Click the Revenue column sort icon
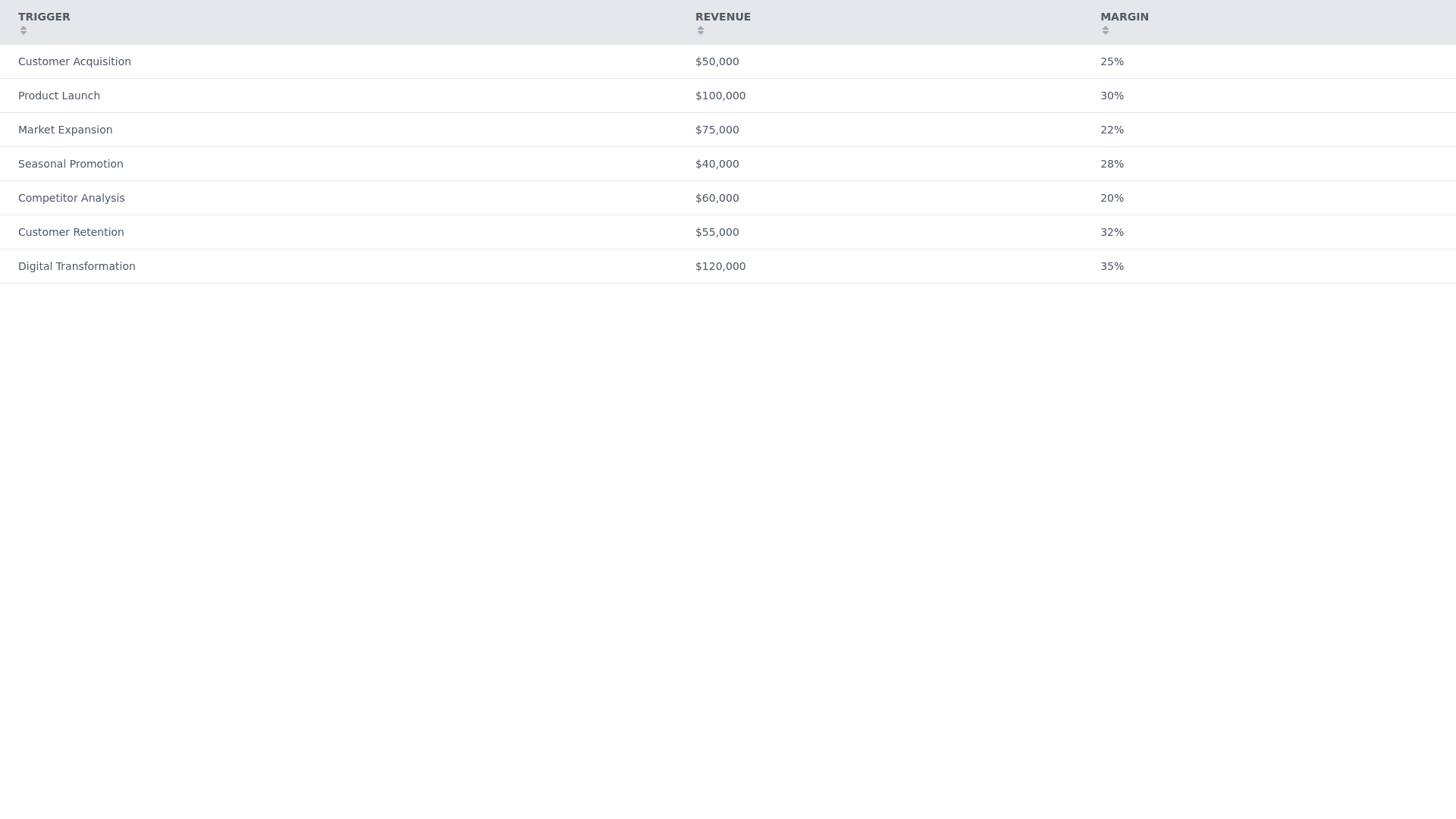 [x=701, y=31]
